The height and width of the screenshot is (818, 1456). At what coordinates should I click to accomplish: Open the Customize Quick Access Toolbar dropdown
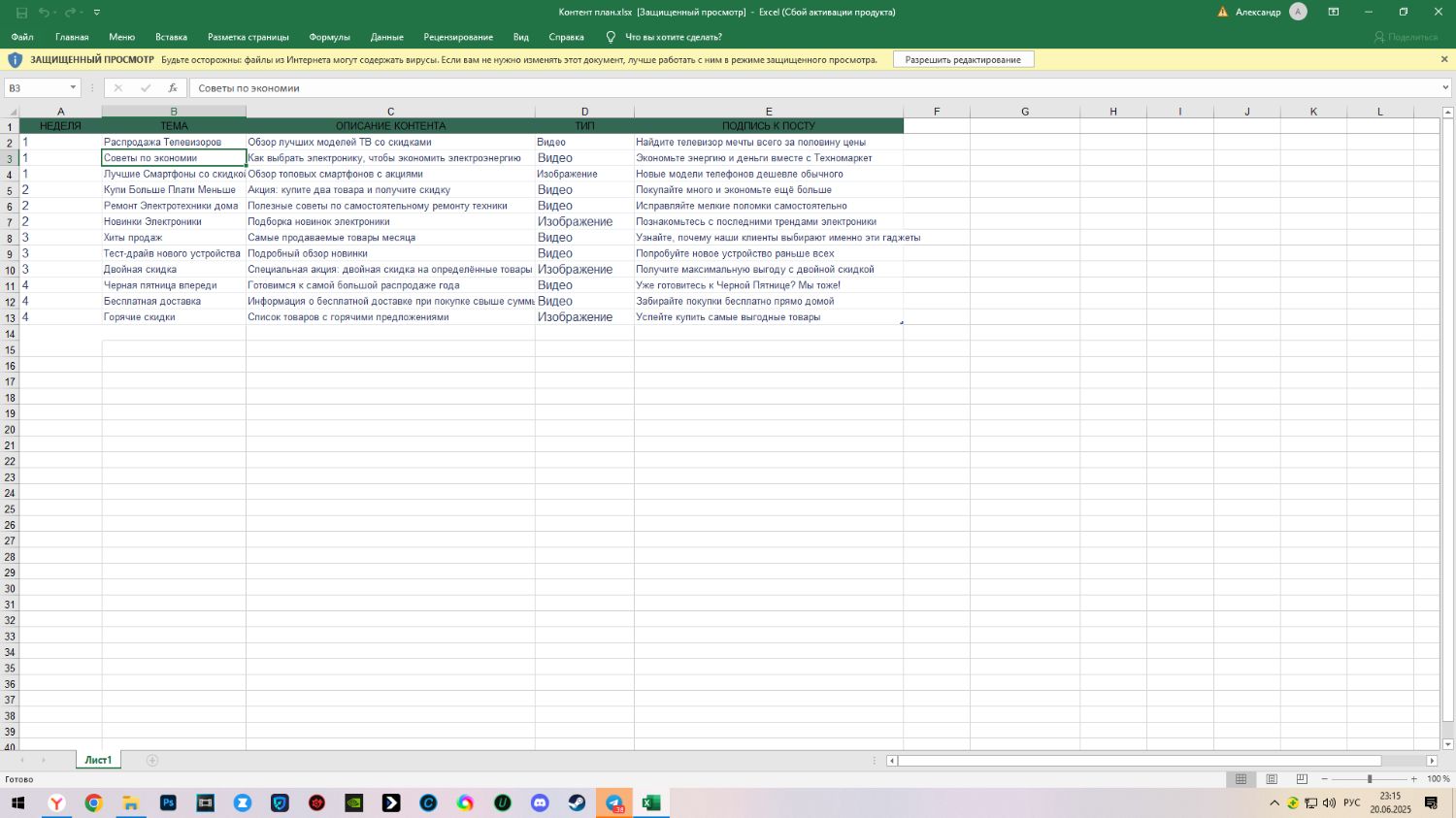pos(96,13)
